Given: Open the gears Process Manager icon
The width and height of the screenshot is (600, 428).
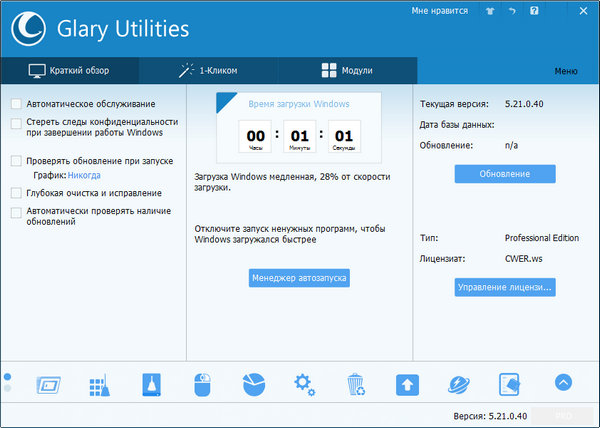Looking at the screenshot, I should click(x=304, y=383).
